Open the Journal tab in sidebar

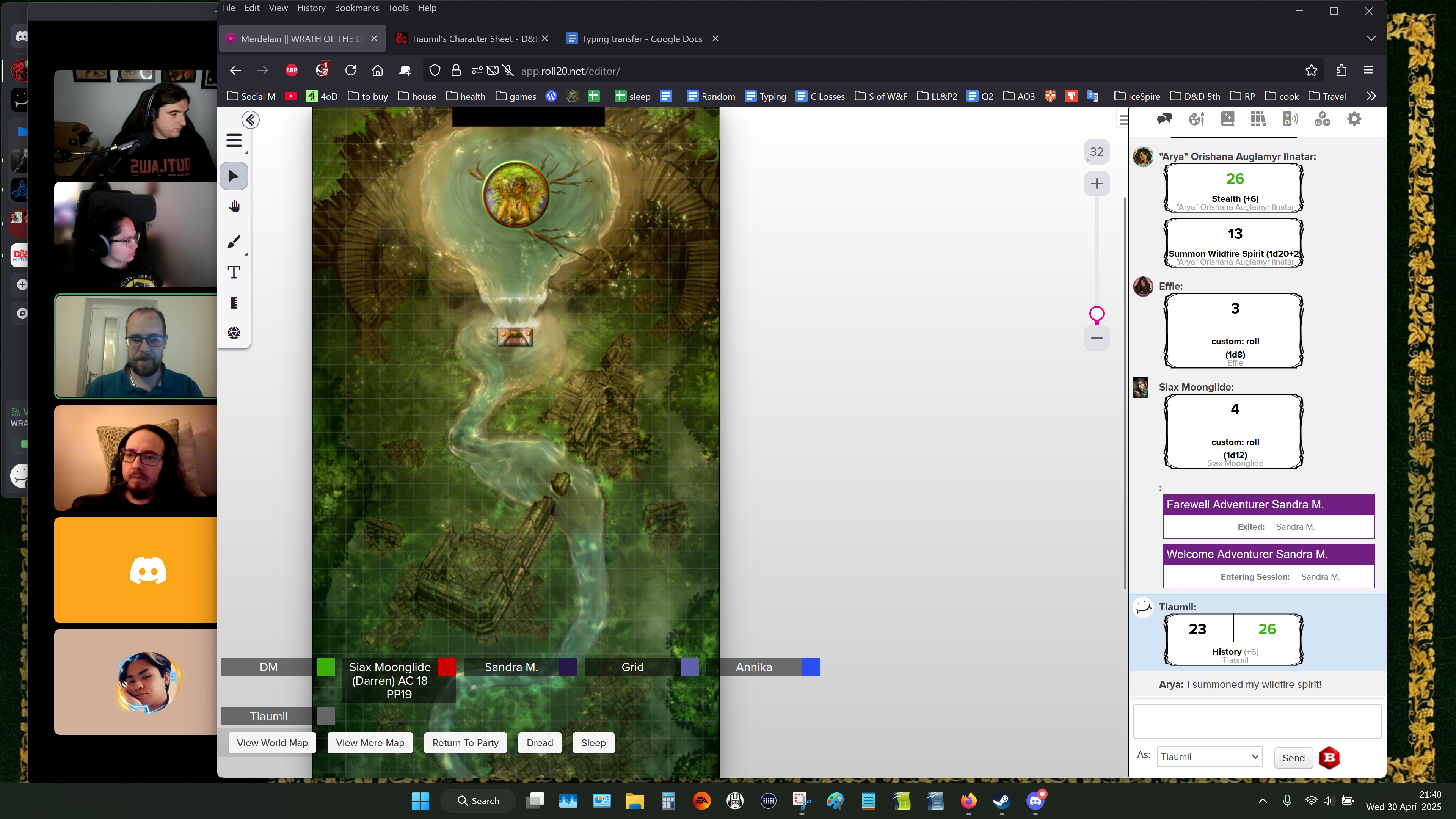[x=1227, y=119]
